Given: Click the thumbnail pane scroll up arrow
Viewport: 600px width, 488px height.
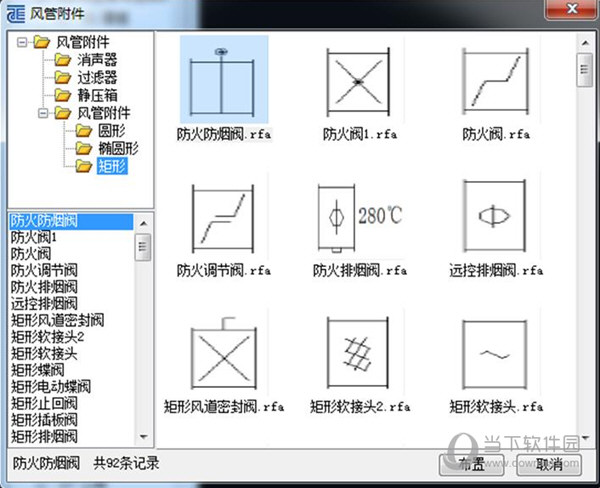Looking at the screenshot, I should (x=585, y=43).
